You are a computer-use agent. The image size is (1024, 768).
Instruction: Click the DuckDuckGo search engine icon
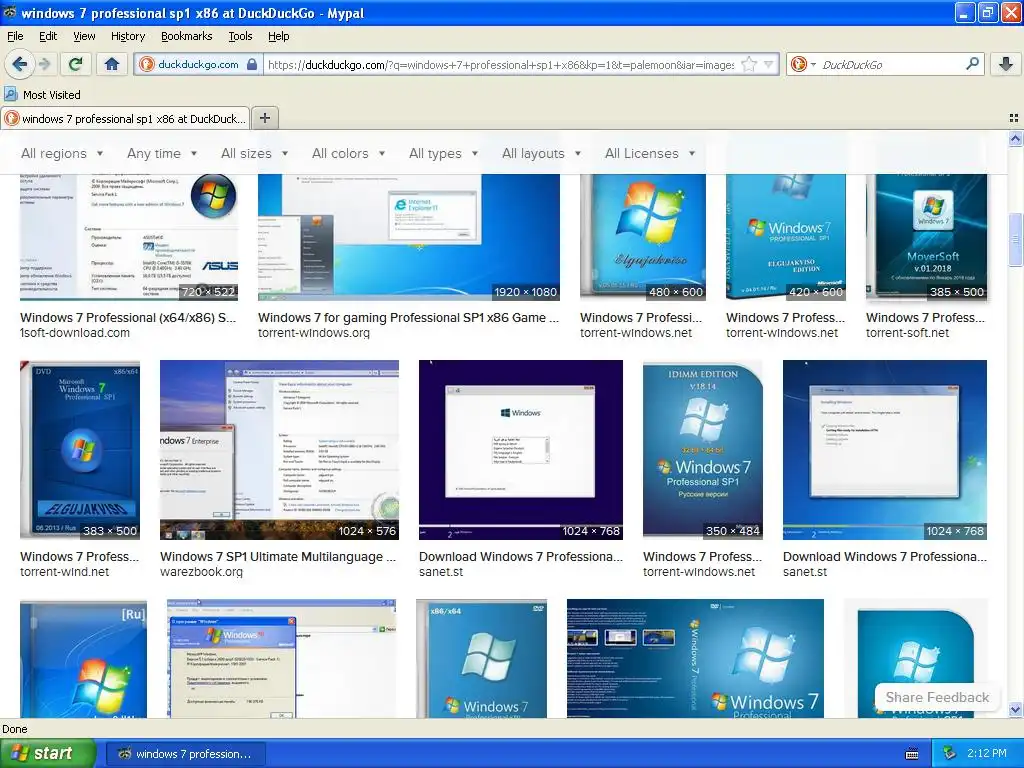[x=797, y=65]
